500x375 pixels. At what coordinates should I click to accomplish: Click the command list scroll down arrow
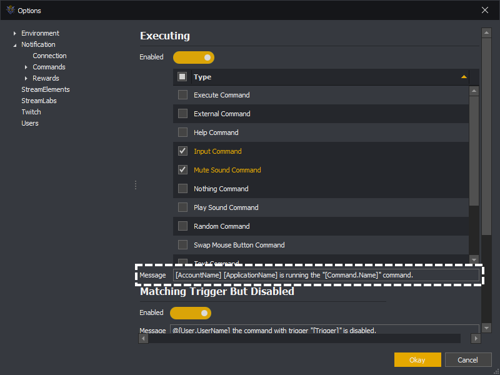coord(474,259)
